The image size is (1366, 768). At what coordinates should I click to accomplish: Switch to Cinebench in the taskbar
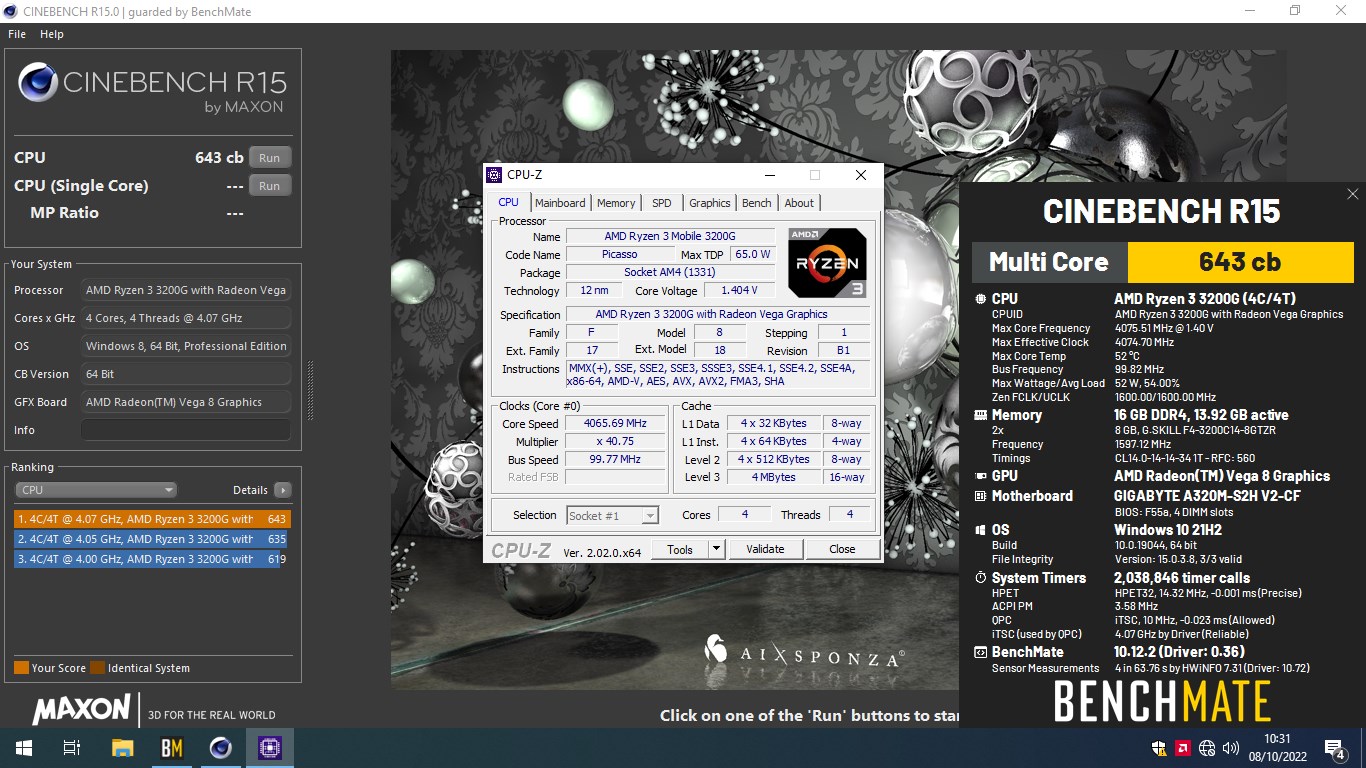point(221,748)
